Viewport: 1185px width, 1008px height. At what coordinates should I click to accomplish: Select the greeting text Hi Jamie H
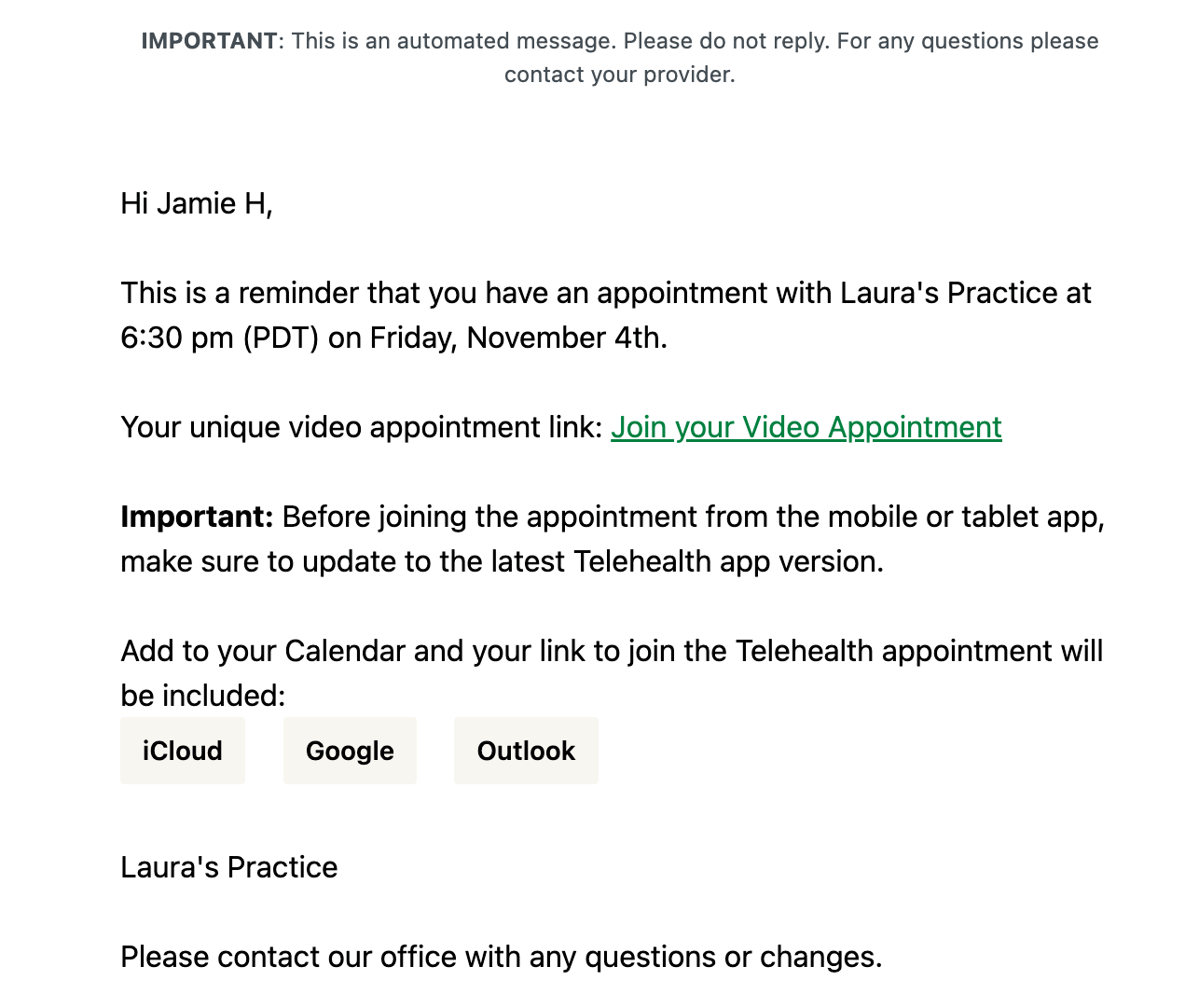tap(195, 203)
